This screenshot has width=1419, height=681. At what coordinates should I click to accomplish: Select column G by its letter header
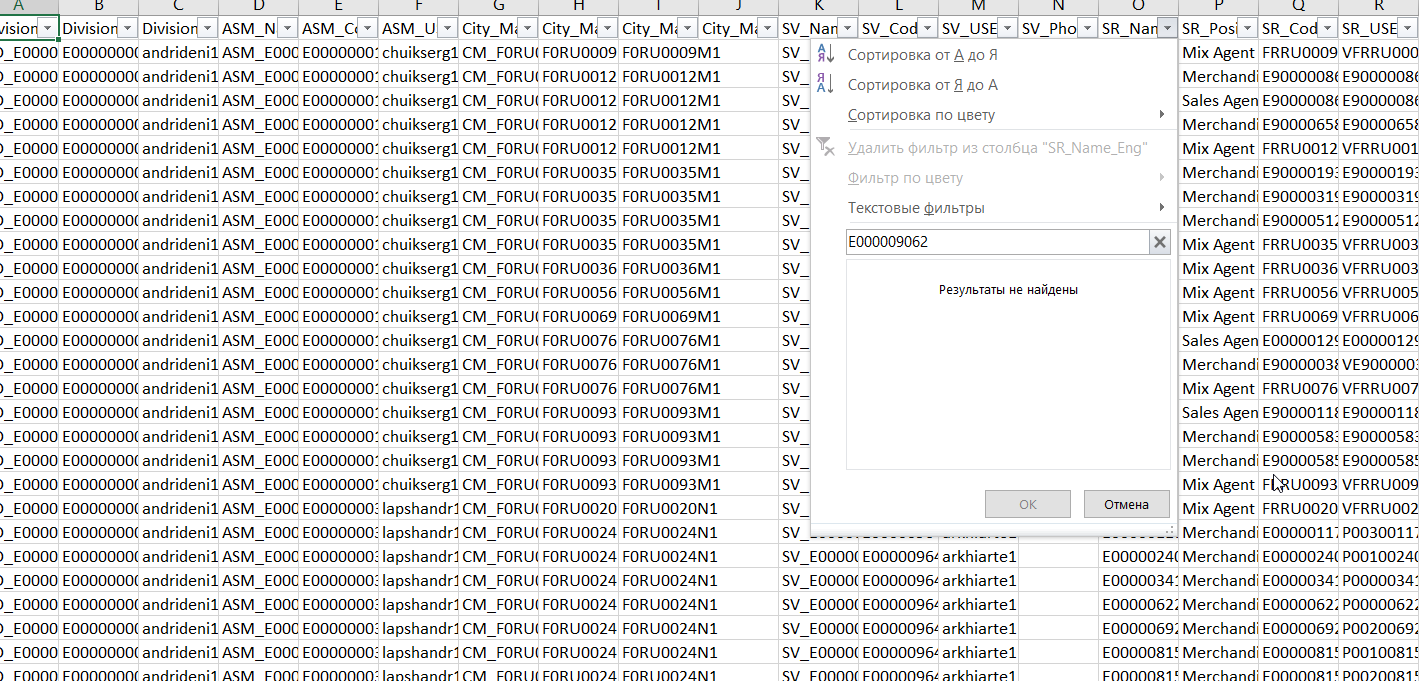coord(499,7)
